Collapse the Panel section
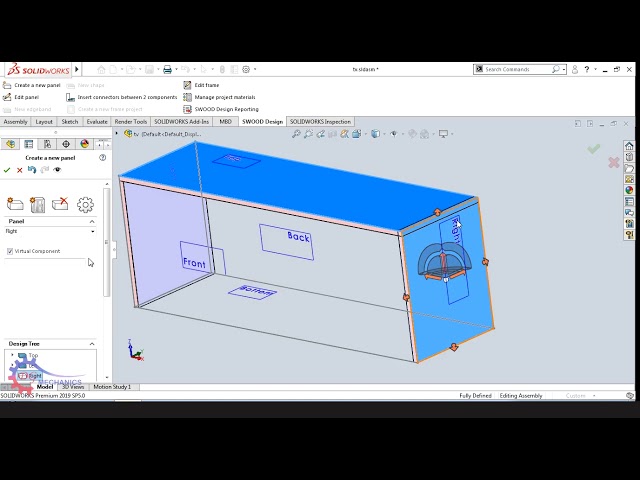This screenshot has height=480, width=640. point(92,221)
